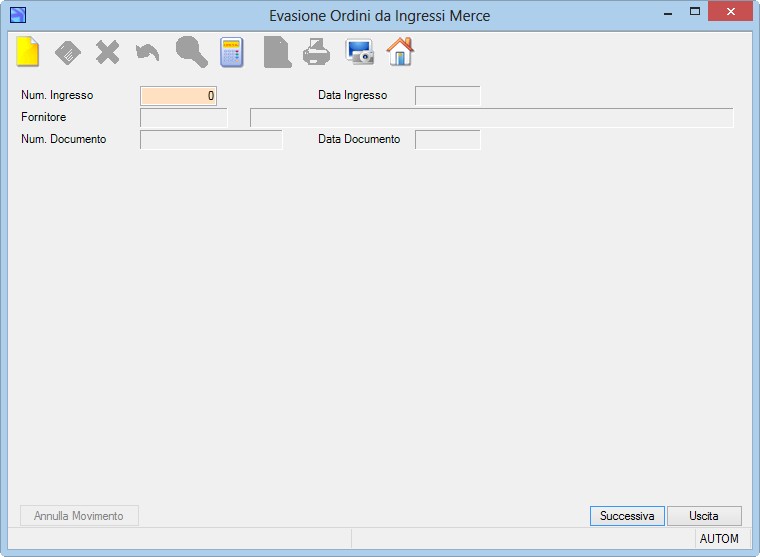This screenshot has height=557, width=760.
Task: Click the wide Fornitore description field
Action: pos(491,118)
